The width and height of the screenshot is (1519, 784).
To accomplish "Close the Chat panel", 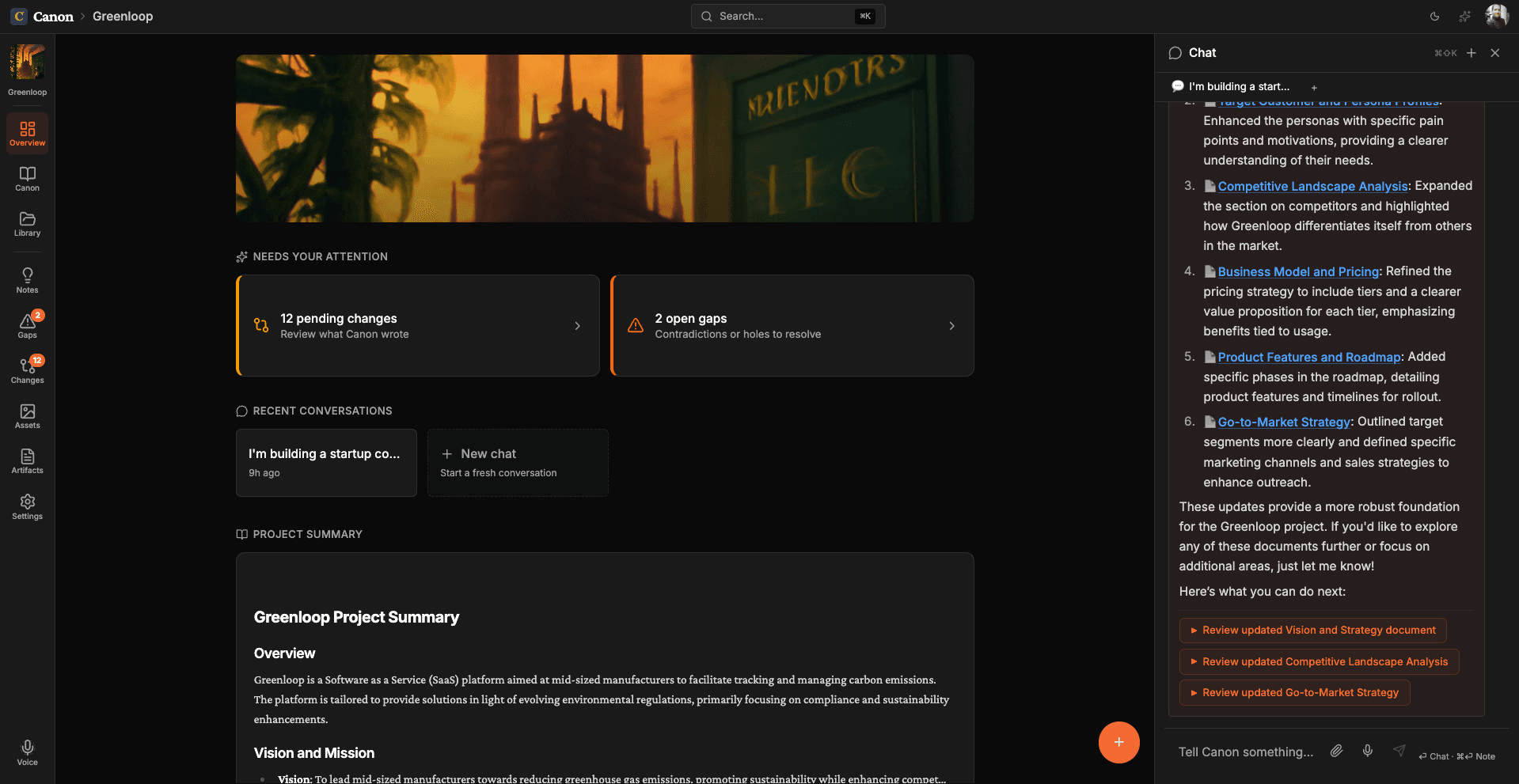I will coord(1494,53).
